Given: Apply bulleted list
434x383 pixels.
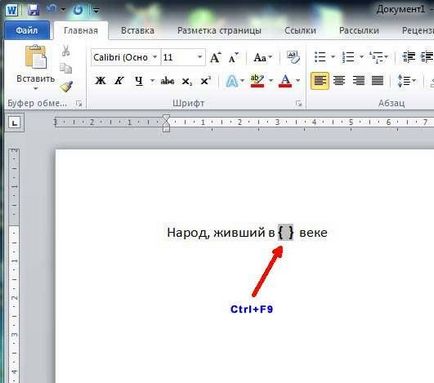Looking at the screenshot, I should point(320,57).
